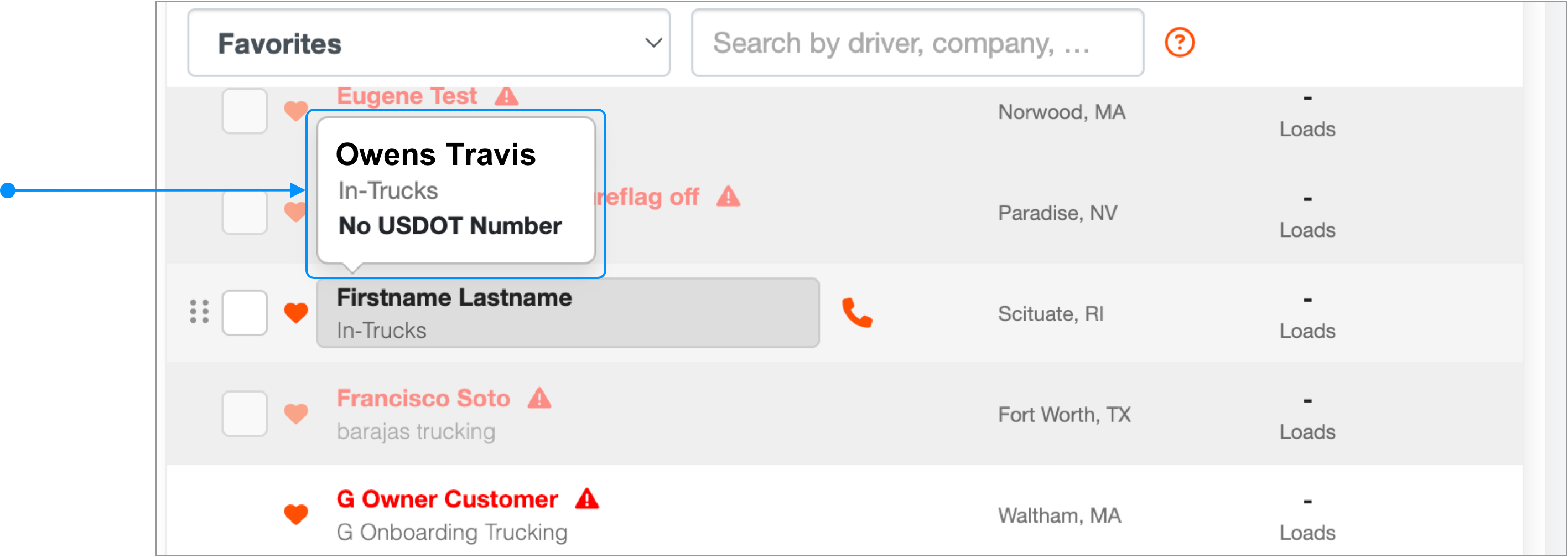Check the box for Francisco Soto row
This screenshot has width=1568, height=557.
[245, 414]
